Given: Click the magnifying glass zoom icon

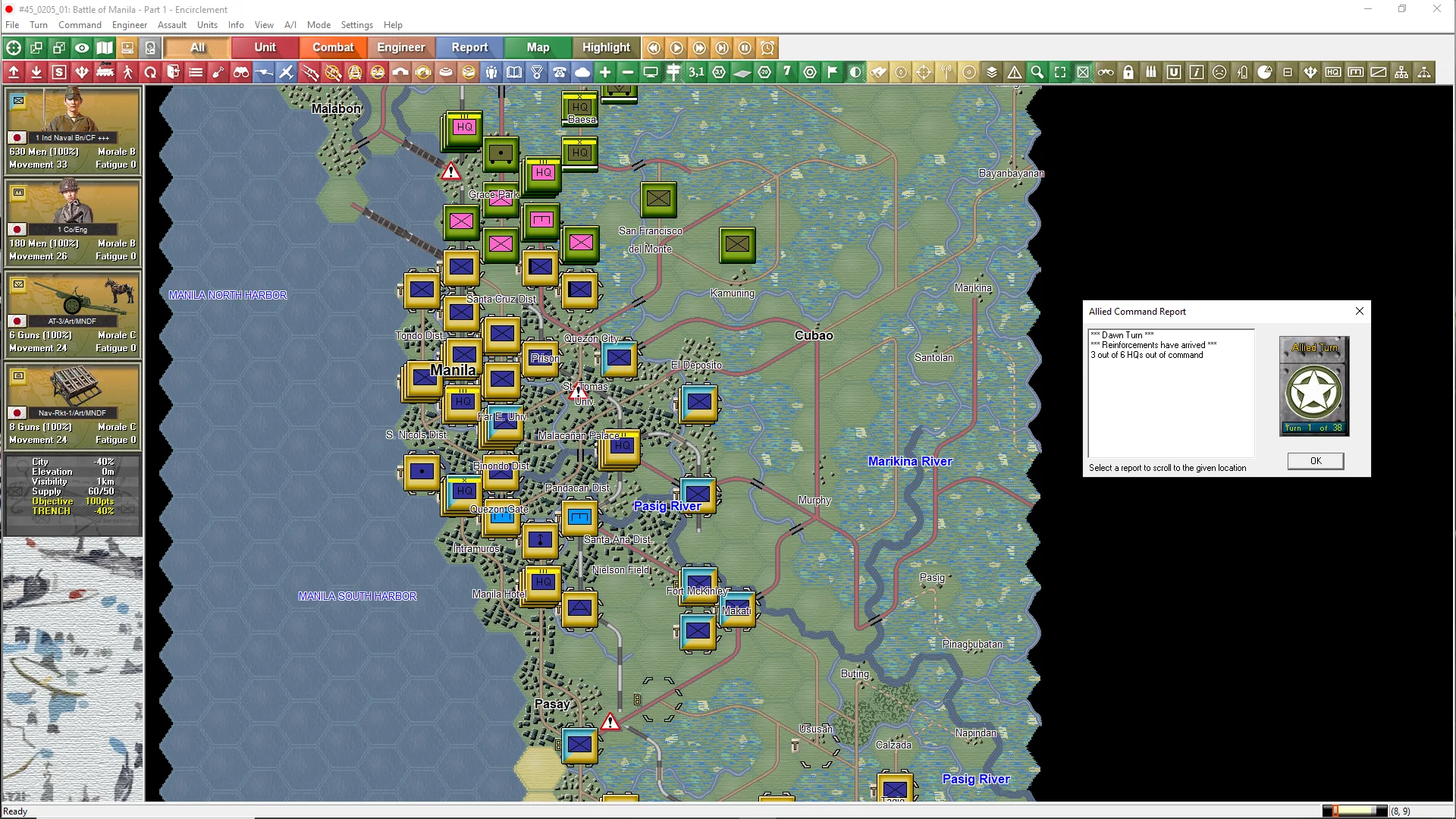Looking at the screenshot, I should [x=1037, y=73].
